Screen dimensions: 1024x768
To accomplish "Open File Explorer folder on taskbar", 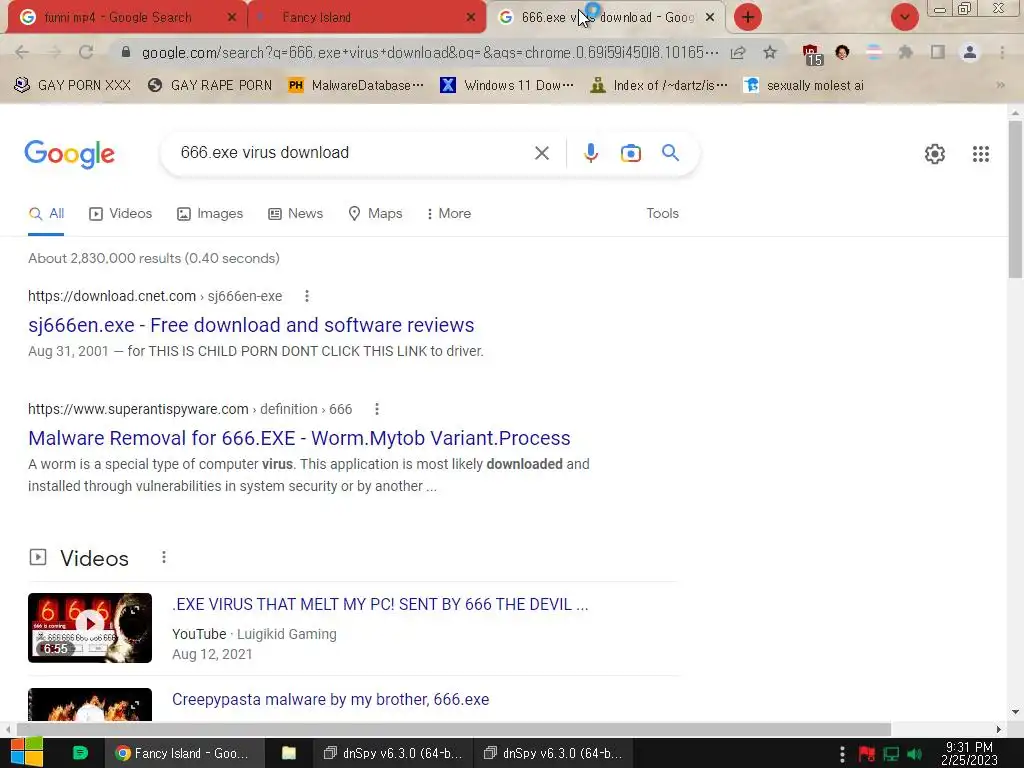I will tap(289, 753).
